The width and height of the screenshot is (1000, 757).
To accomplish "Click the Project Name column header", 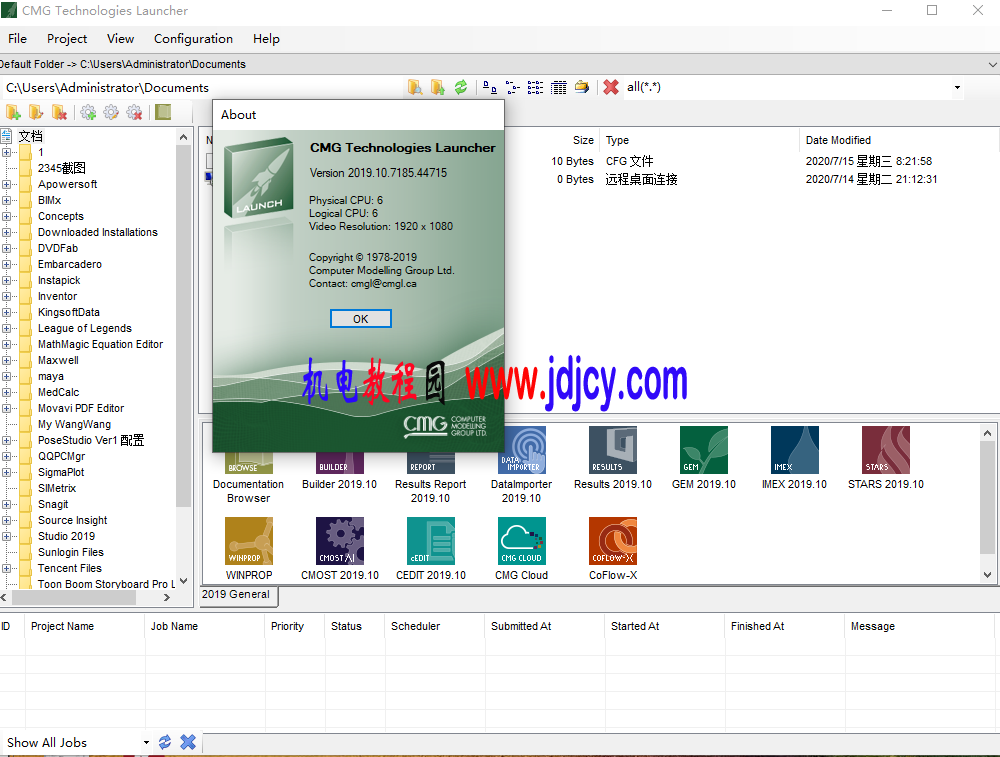I will coord(62,626).
